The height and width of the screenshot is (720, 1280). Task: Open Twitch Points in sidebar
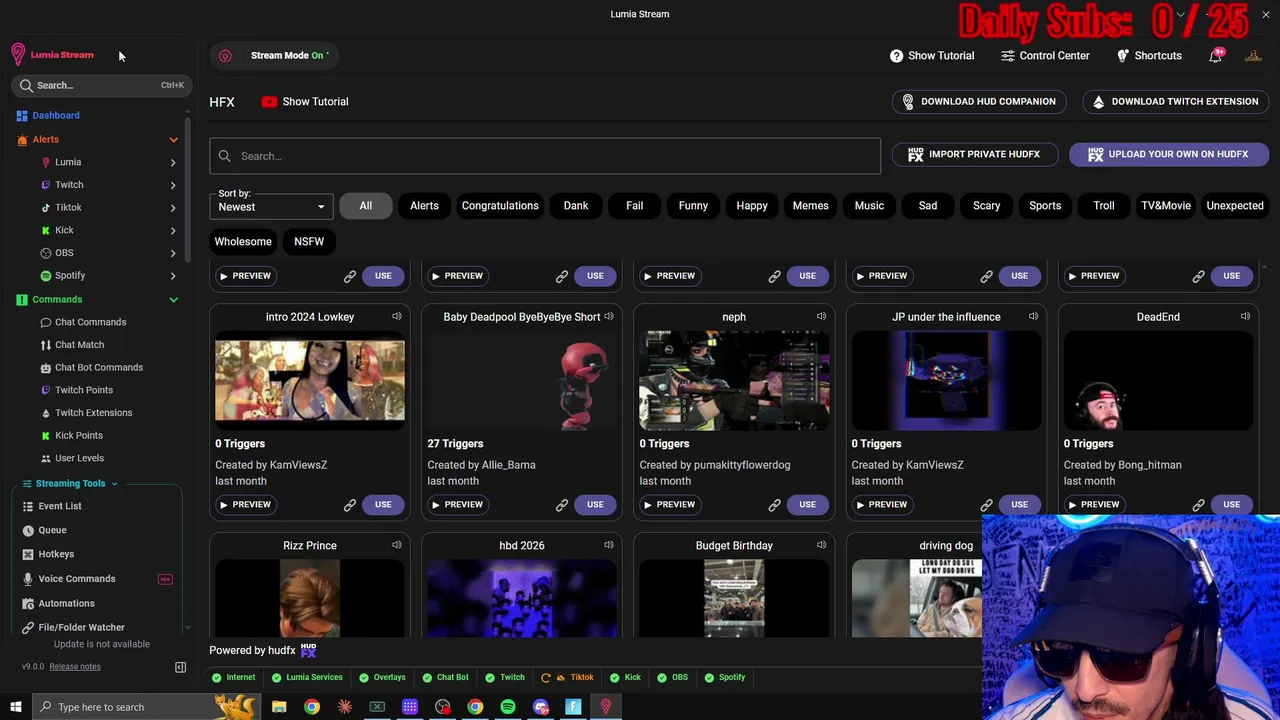(84, 390)
